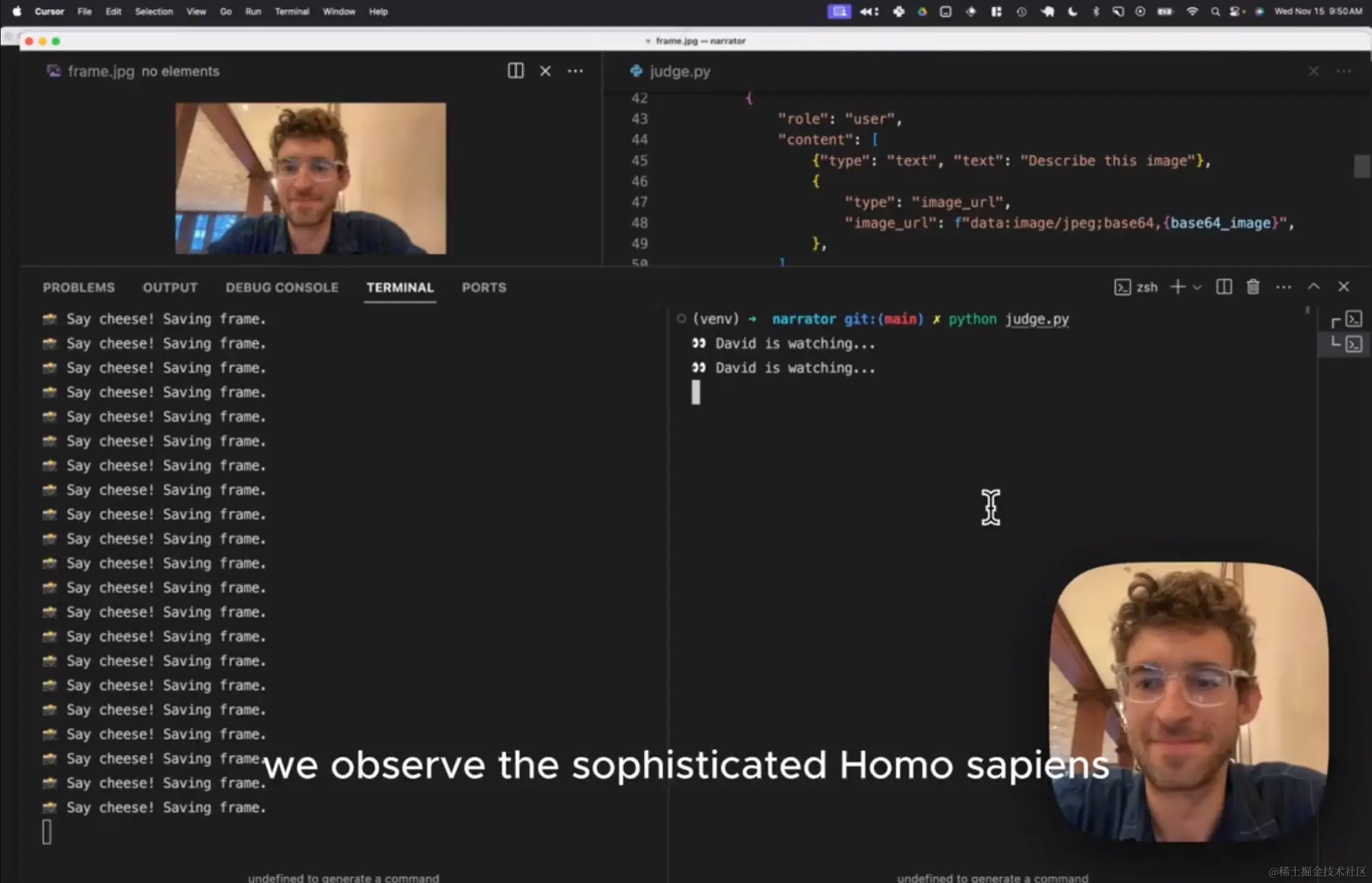Open terminal panel more actions ellipsis

click(1283, 287)
